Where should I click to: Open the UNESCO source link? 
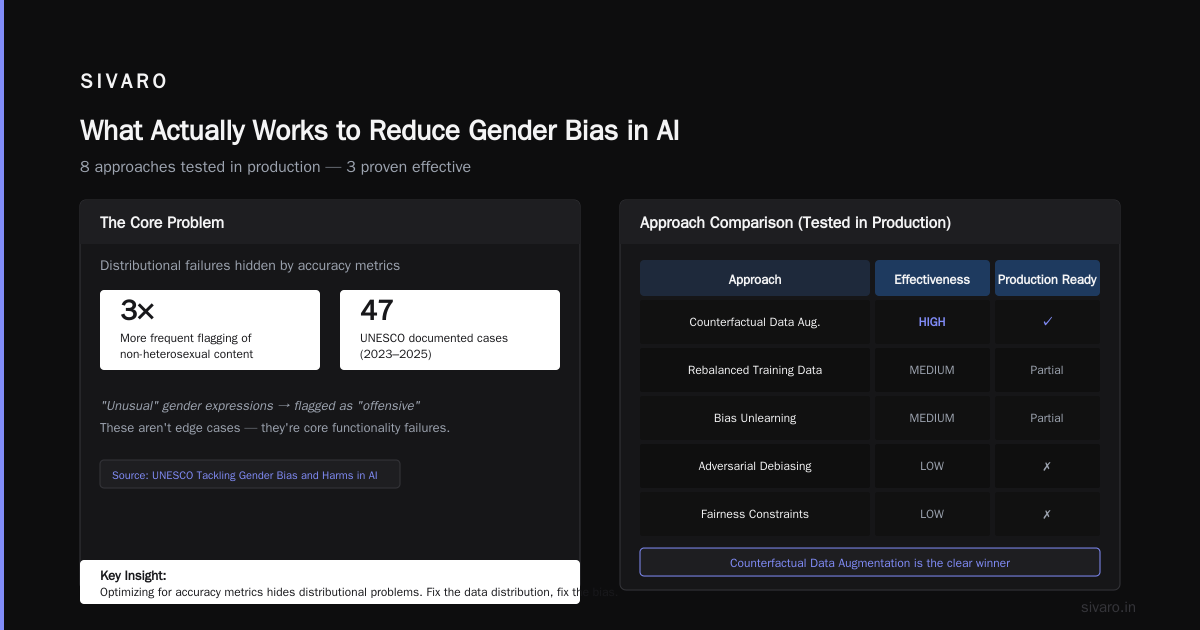pyautogui.click(x=250, y=474)
